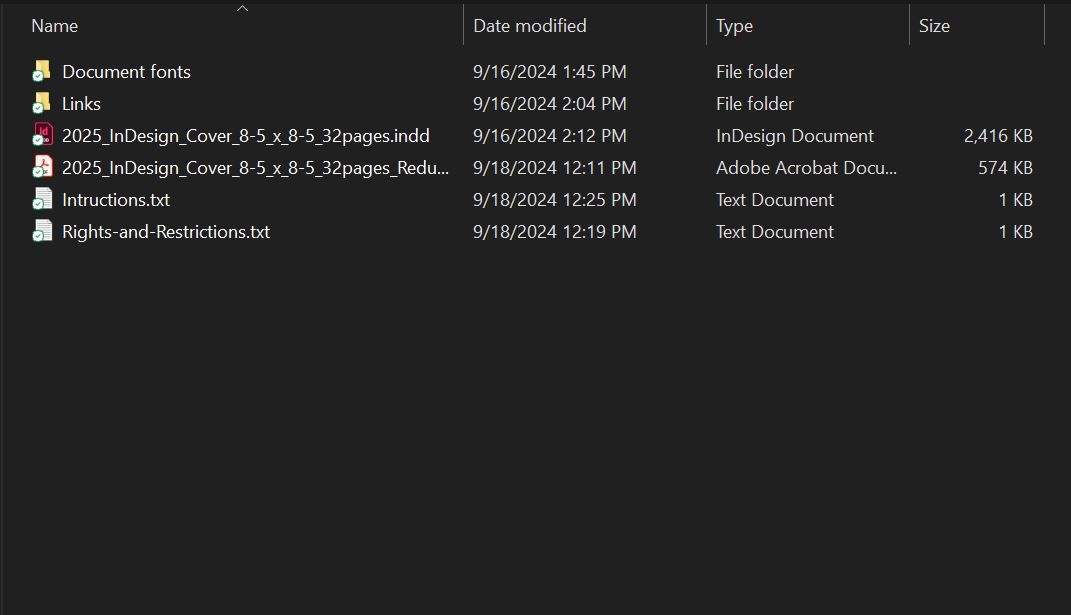Viewport: 1071px width, 615px height.
Task: Select the file name 'Document fonts'
Action: (126, 72)
